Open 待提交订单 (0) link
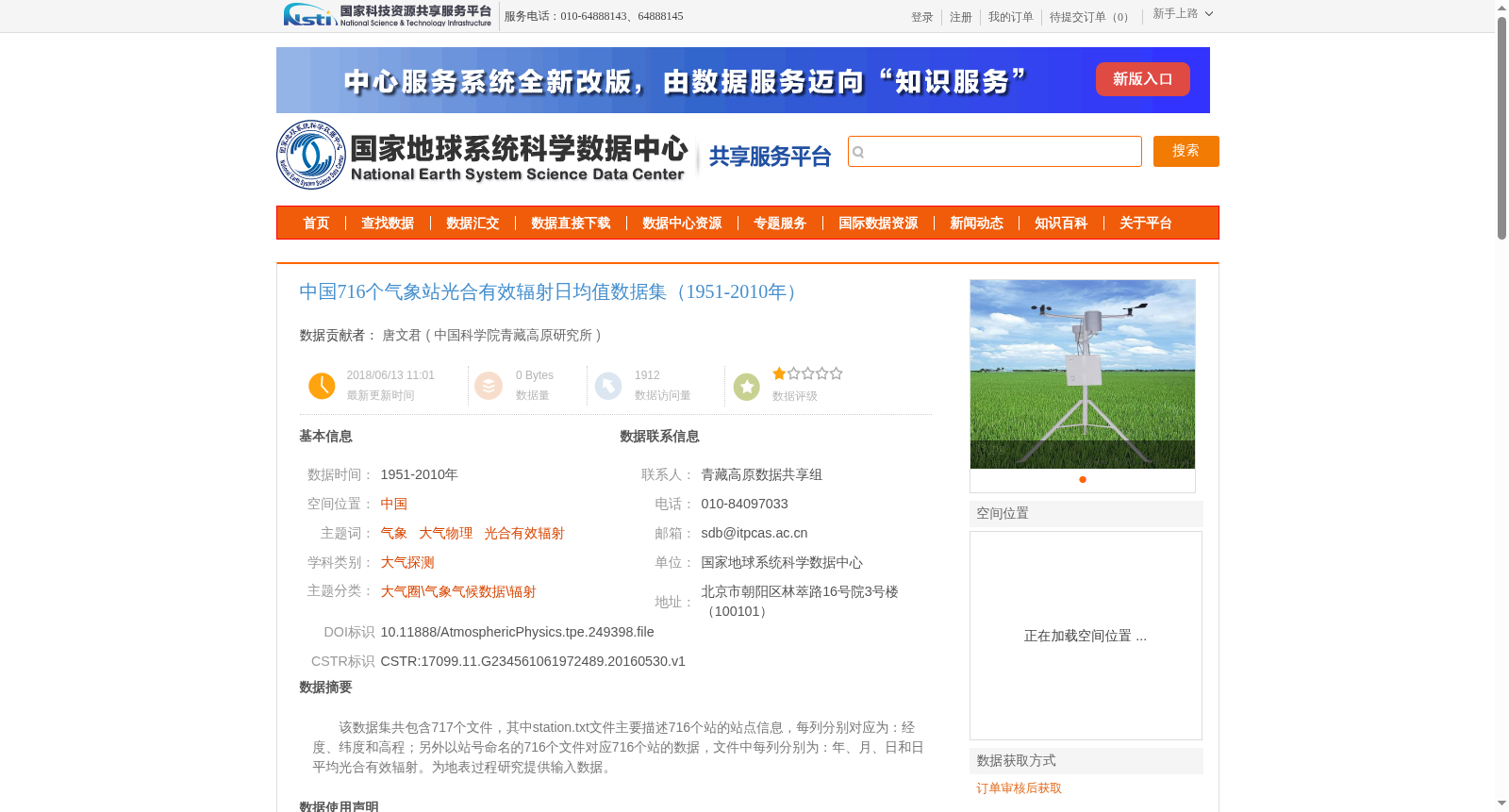The width and height of the screenshot is (1509, 812). pyautogui.click(x=1092, y=17)
